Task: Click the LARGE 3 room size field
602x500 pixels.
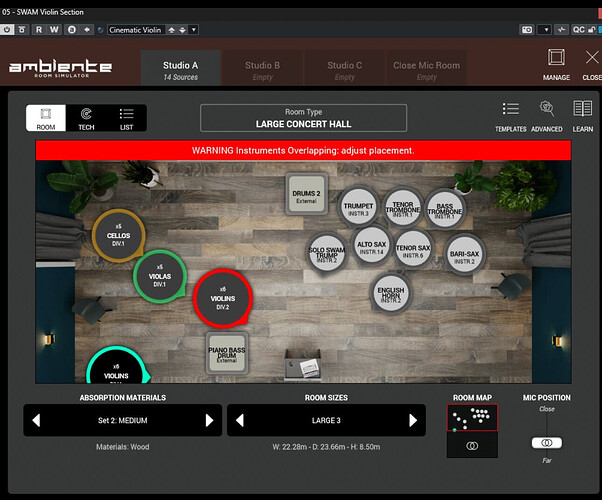Action: coord(326,420)
